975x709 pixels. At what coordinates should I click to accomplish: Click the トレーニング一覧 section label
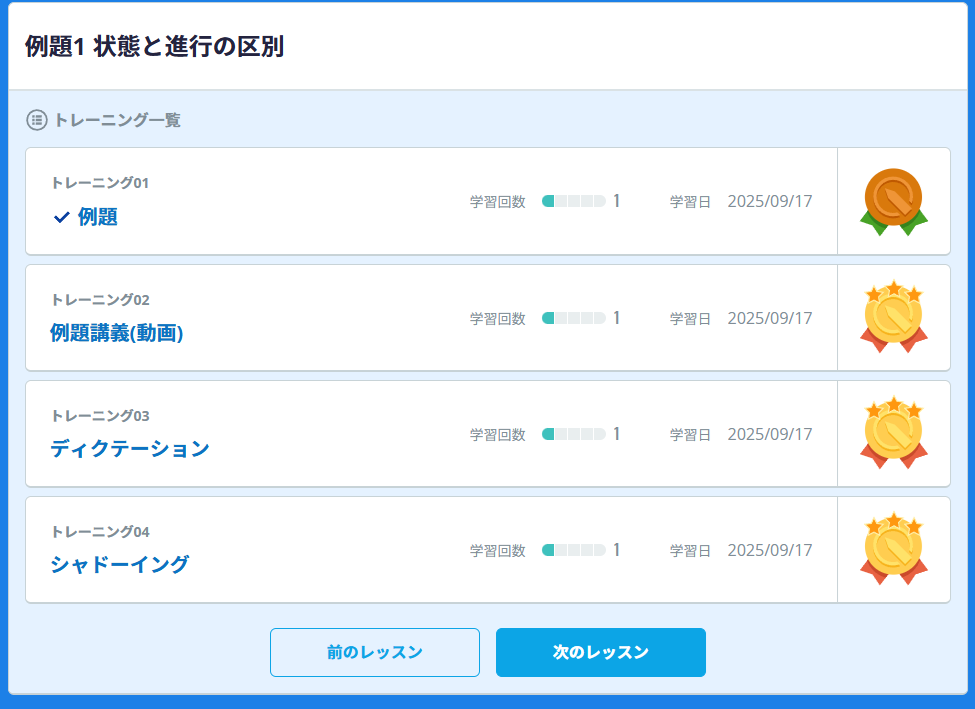click(x=117, y=120)
